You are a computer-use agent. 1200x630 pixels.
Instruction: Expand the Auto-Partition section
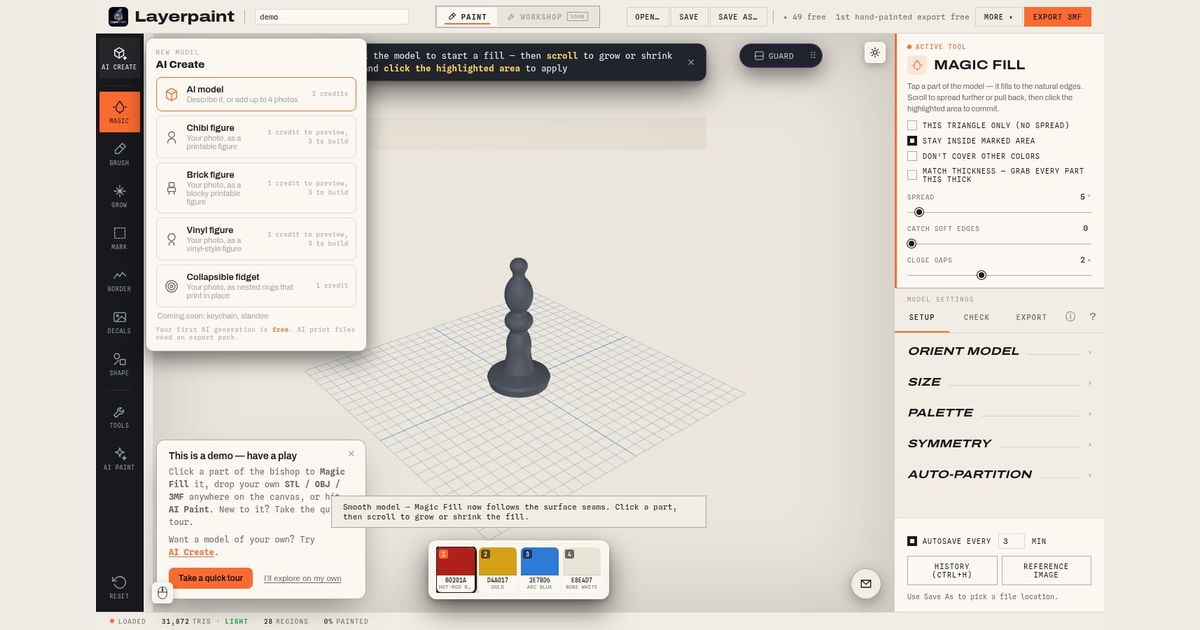point(999,475)
